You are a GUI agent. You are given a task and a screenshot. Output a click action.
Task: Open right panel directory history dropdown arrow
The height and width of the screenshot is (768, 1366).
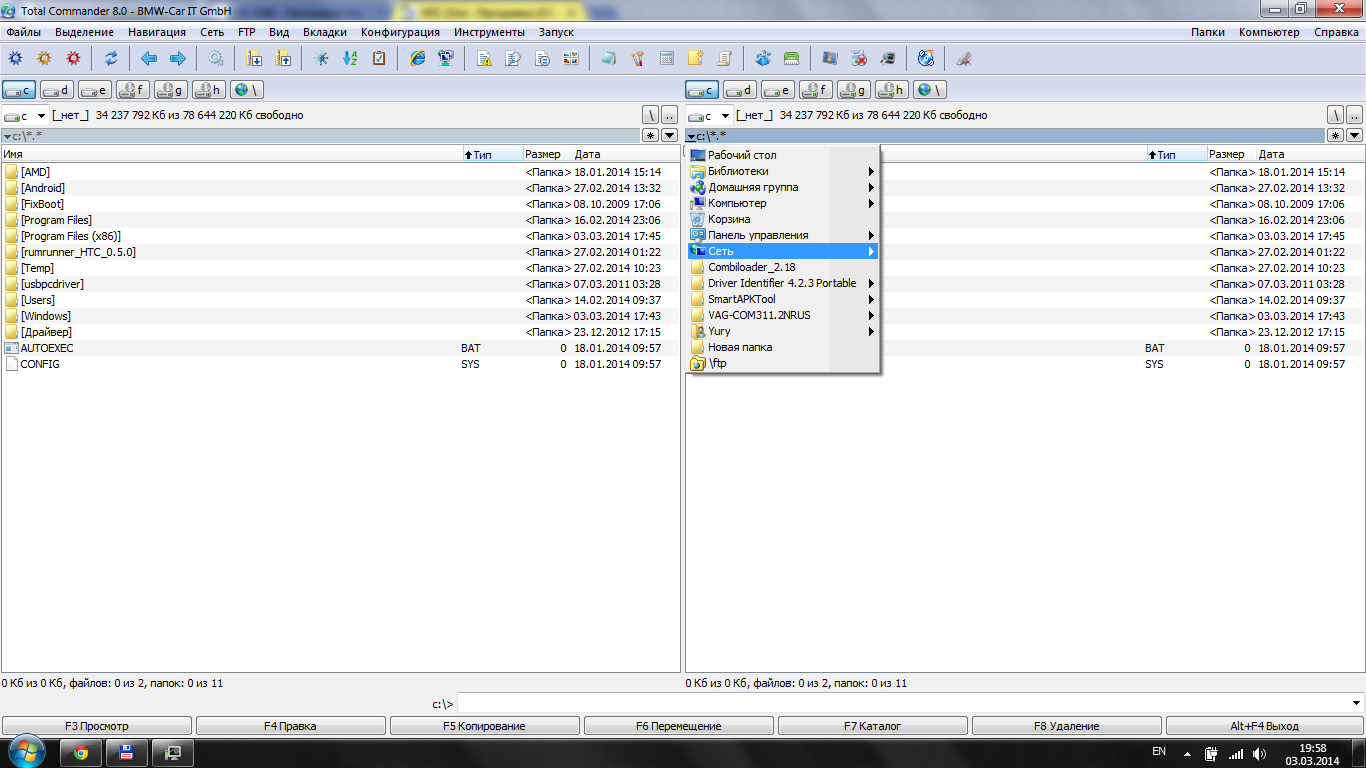[x=1354, y=135]
